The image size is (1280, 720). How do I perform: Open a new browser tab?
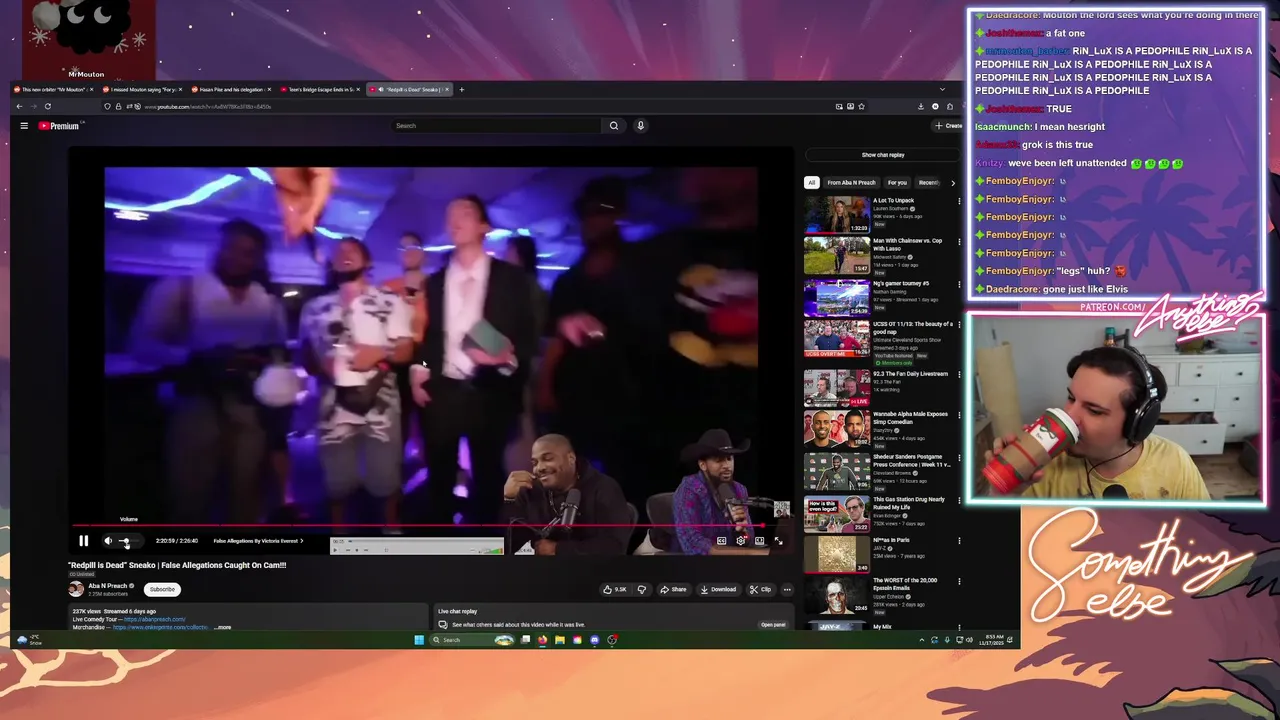(x=461, y=89)
